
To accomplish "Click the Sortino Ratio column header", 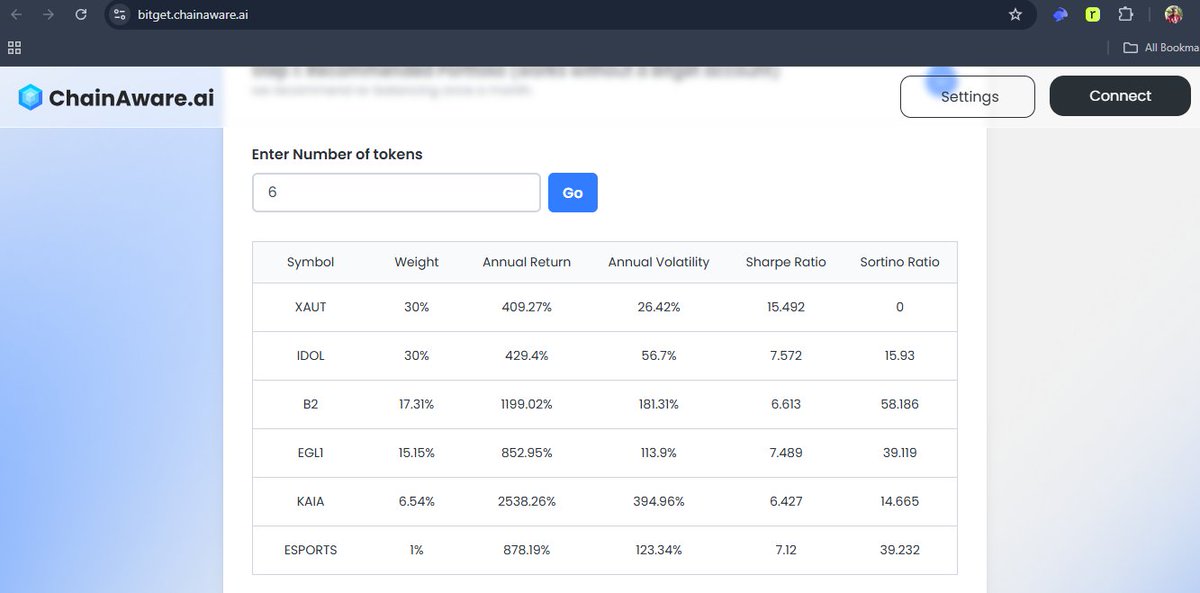I will 900,262.
